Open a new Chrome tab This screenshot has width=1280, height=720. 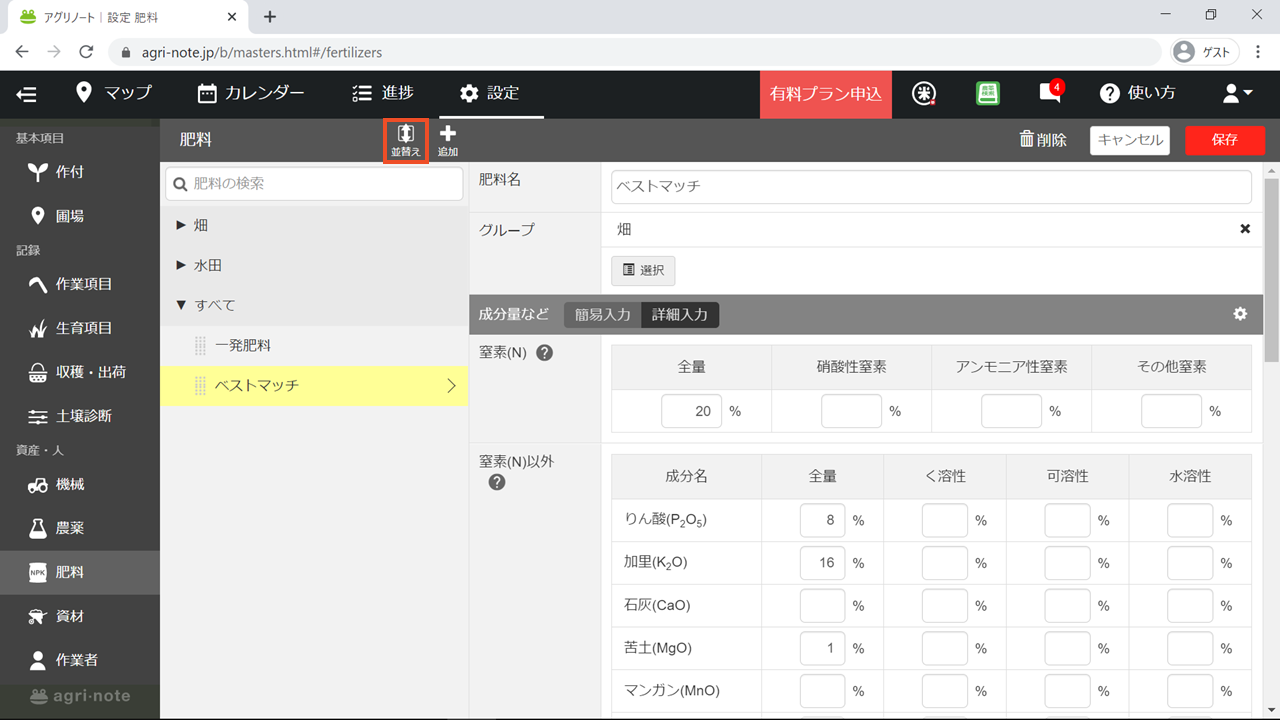pos(270,16)
